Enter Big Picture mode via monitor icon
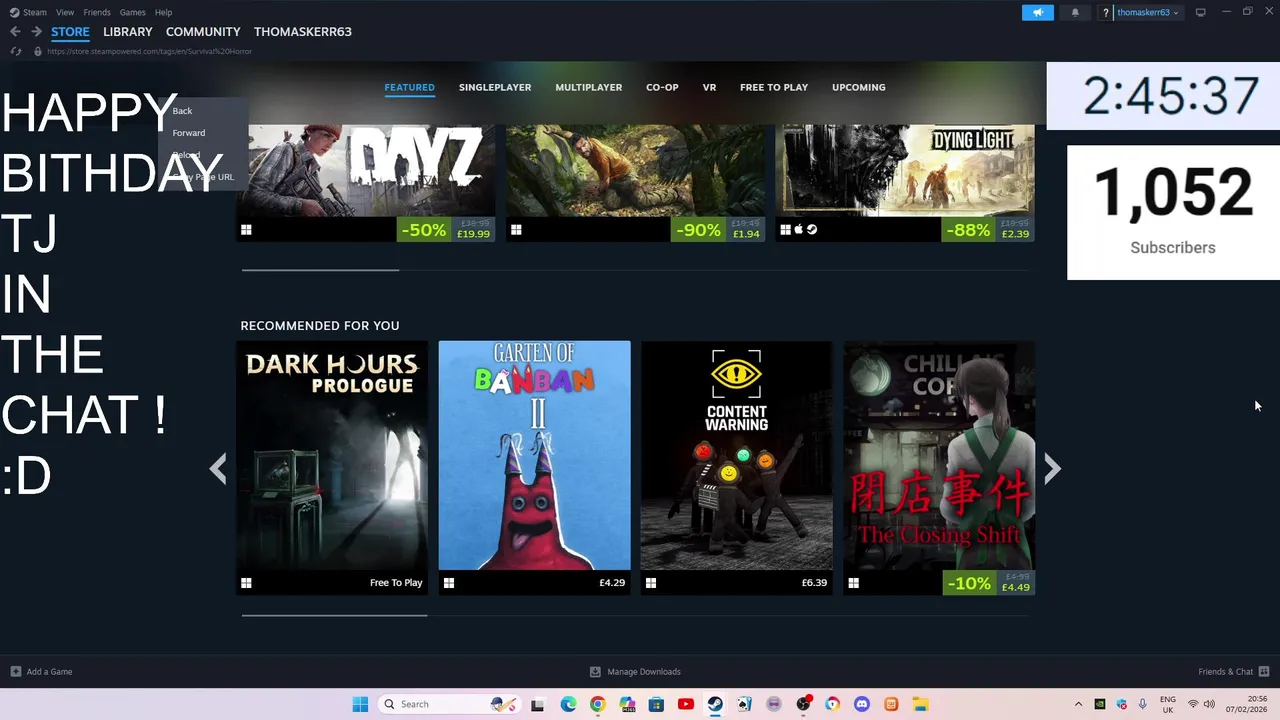The image size is (1280, 720). coord(1201,12)
